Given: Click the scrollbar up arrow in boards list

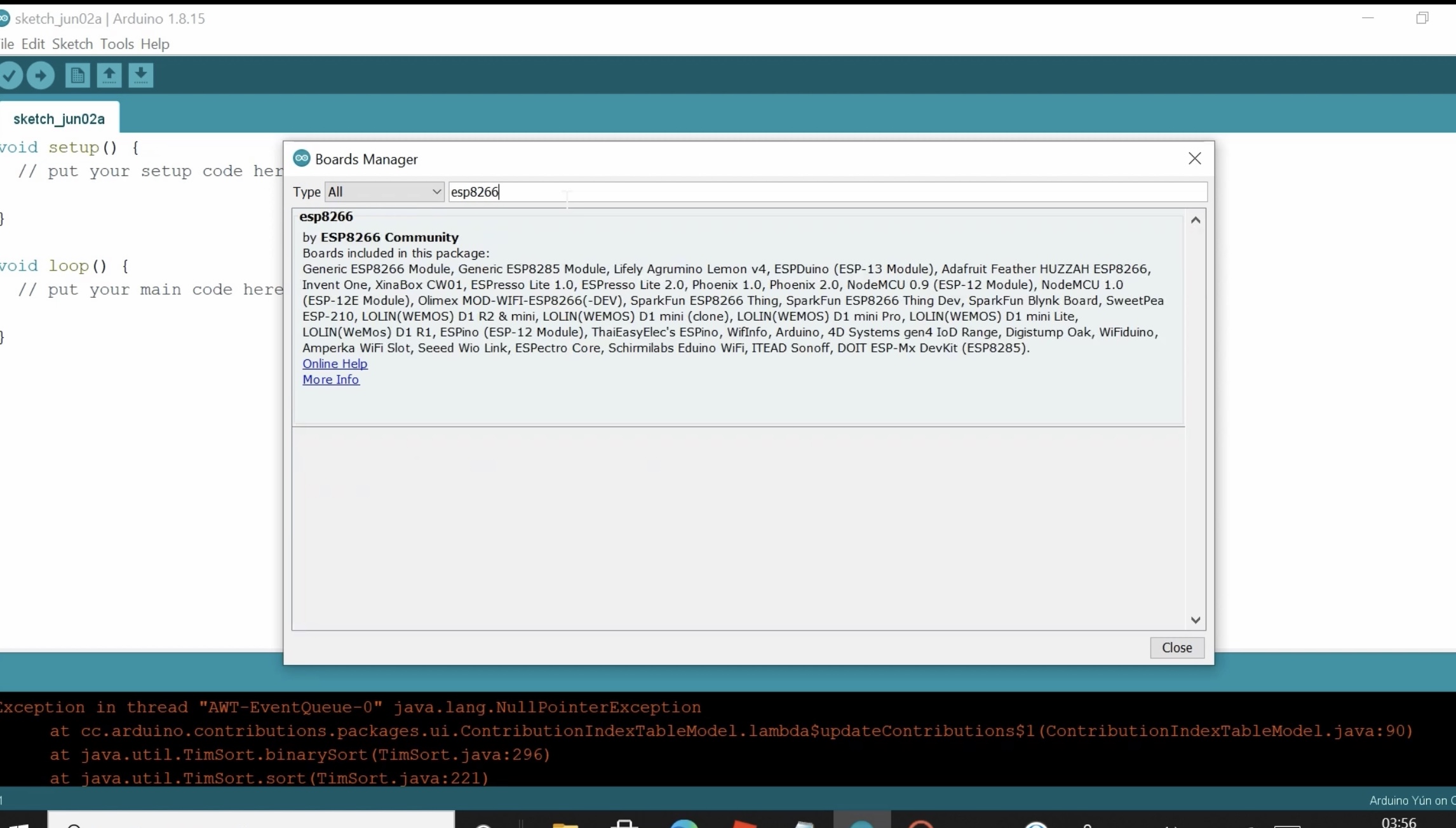Looking at the screenshot, I should pos(1196,220).
